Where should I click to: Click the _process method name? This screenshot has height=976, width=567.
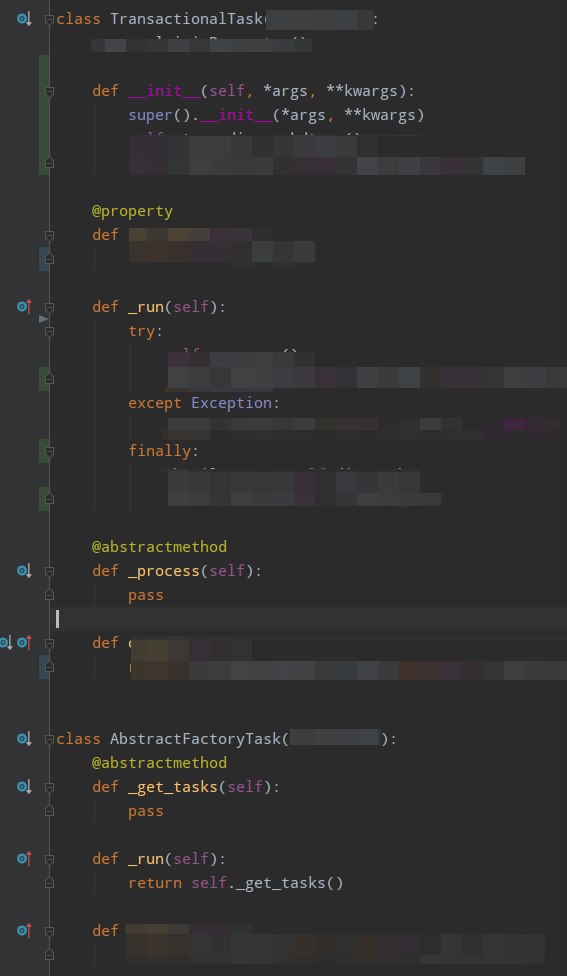click(164, 571)
